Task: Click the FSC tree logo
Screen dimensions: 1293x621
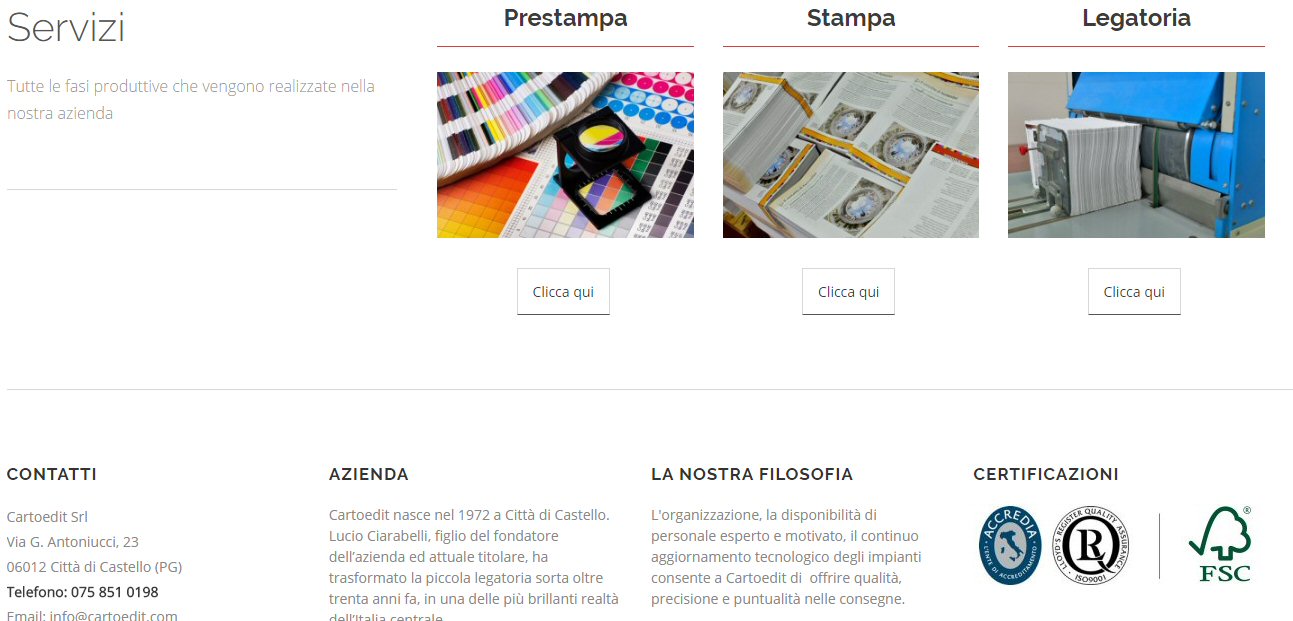Action: [x=1220, y=544]
